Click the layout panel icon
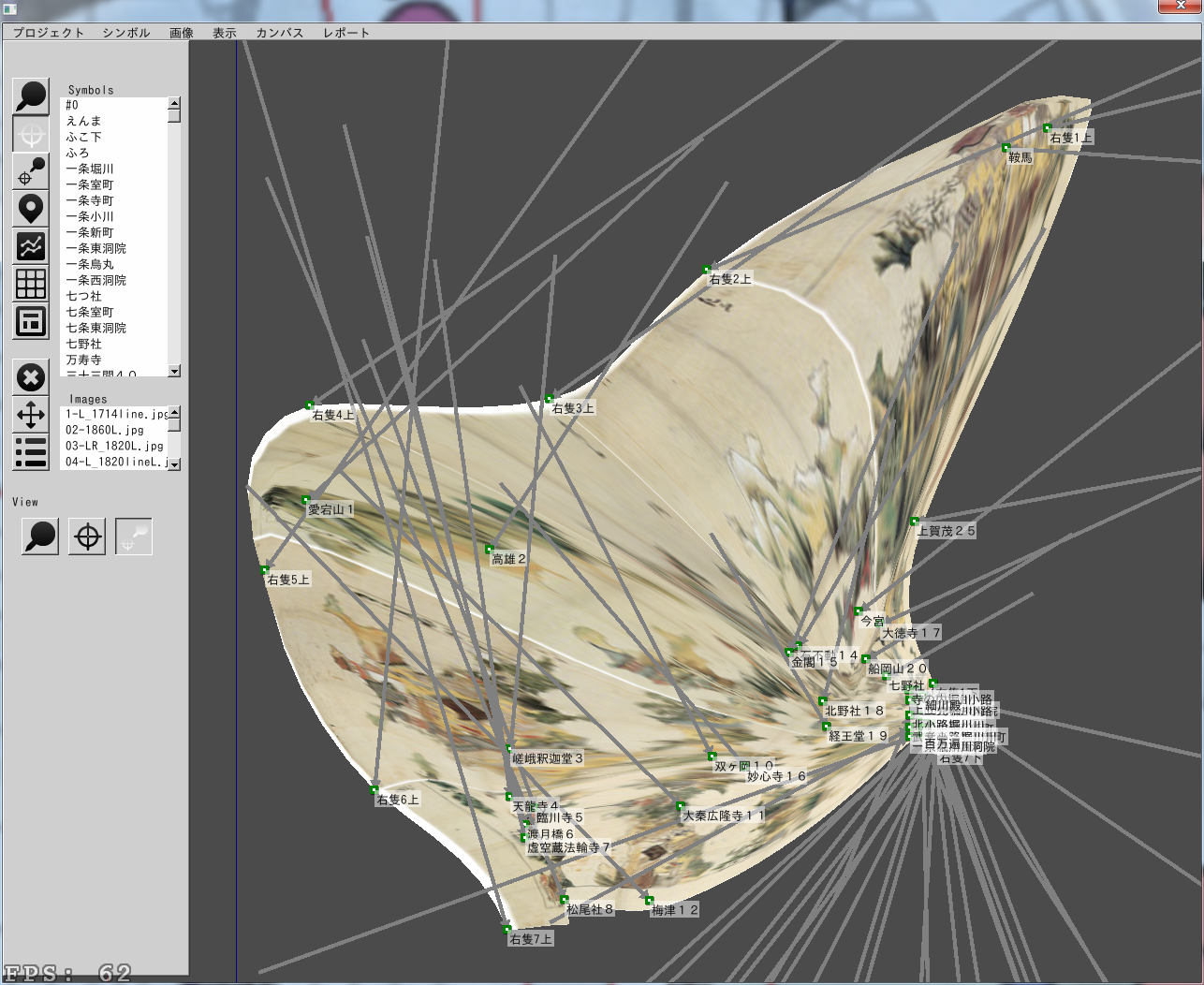Image resolution: width=1204 pixels, height=985 pixels. (x=30, y=321)
